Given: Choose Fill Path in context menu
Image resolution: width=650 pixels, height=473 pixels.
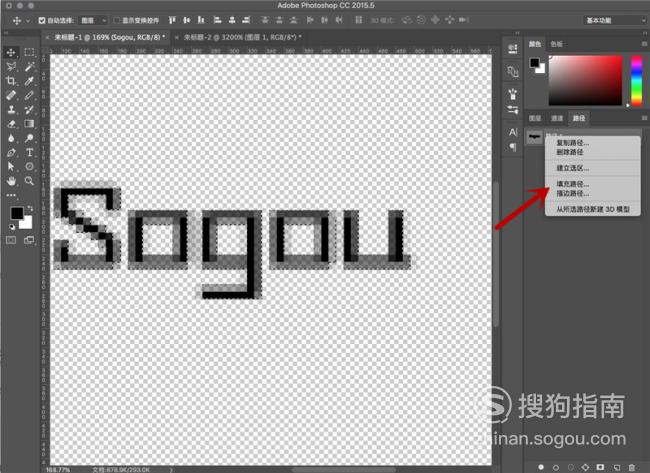Looking at the screenshot, I should click(593, 184).
